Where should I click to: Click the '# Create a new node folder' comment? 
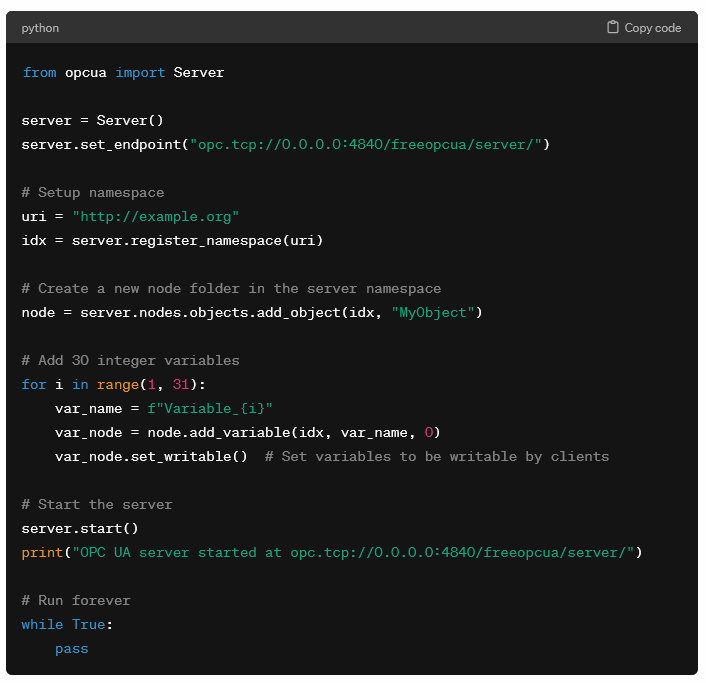pos(231,289)
